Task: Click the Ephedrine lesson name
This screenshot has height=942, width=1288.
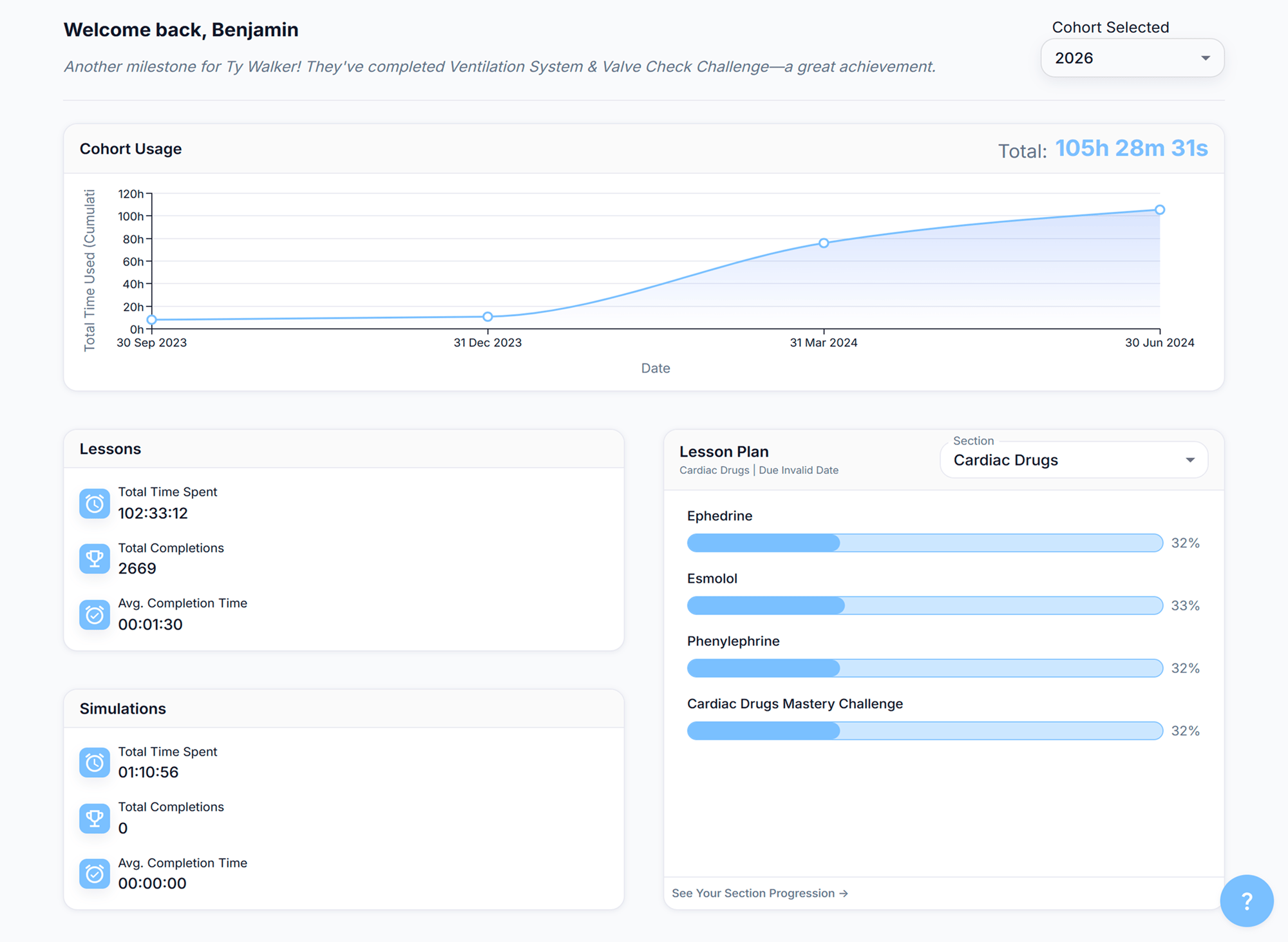Action: click(719, 516)
